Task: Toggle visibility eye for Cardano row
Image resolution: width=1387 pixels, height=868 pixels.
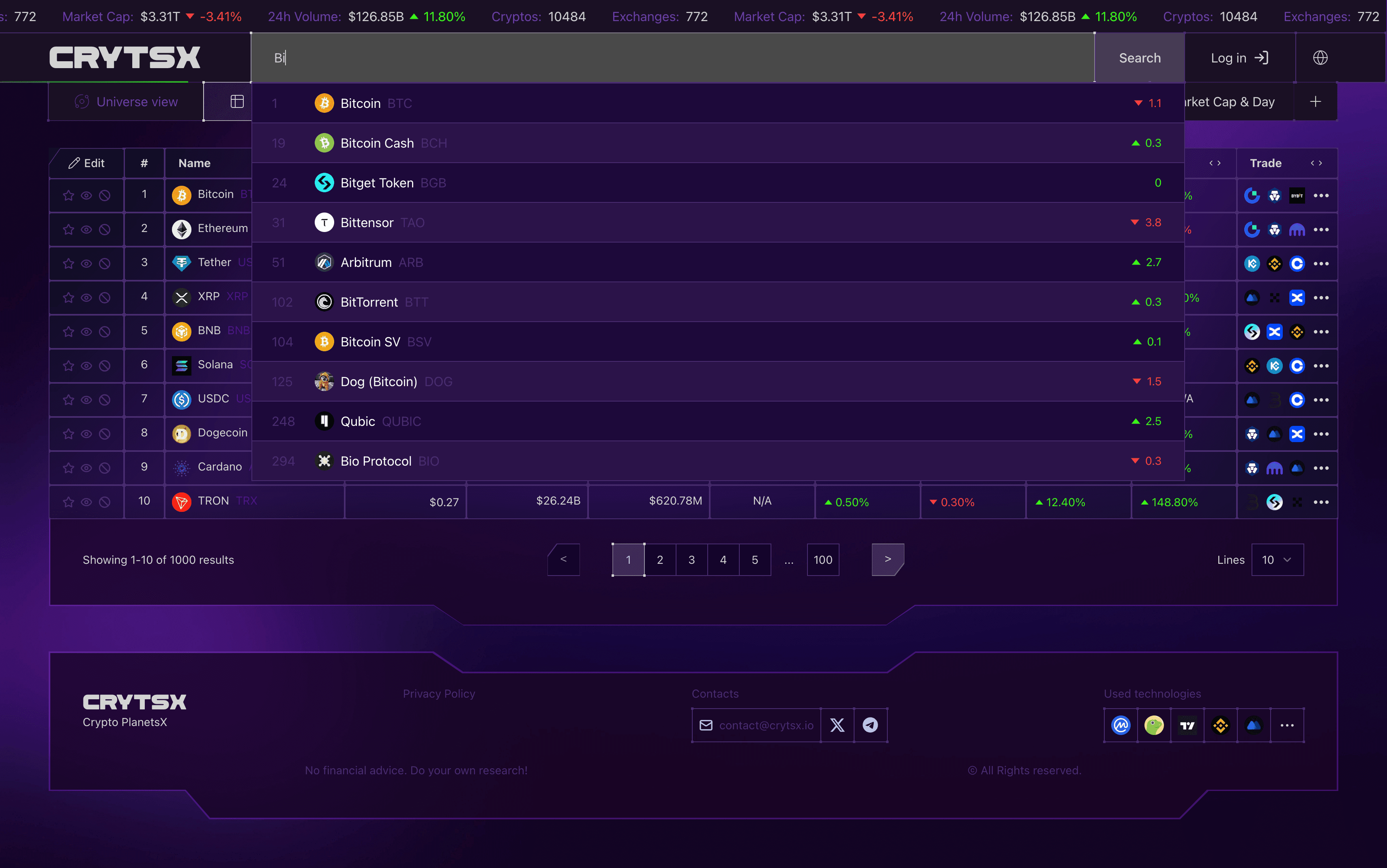Action: click(86, 468)
